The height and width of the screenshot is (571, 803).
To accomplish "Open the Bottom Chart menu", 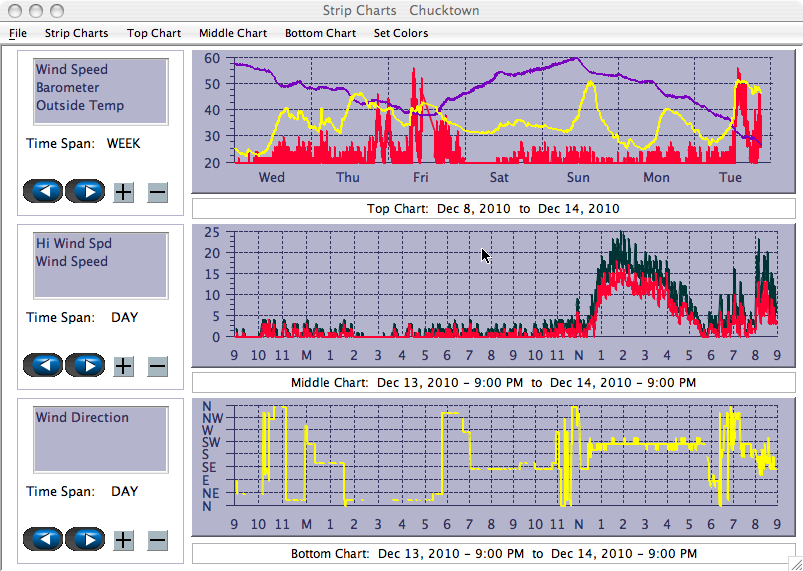I will coord(320,33).
